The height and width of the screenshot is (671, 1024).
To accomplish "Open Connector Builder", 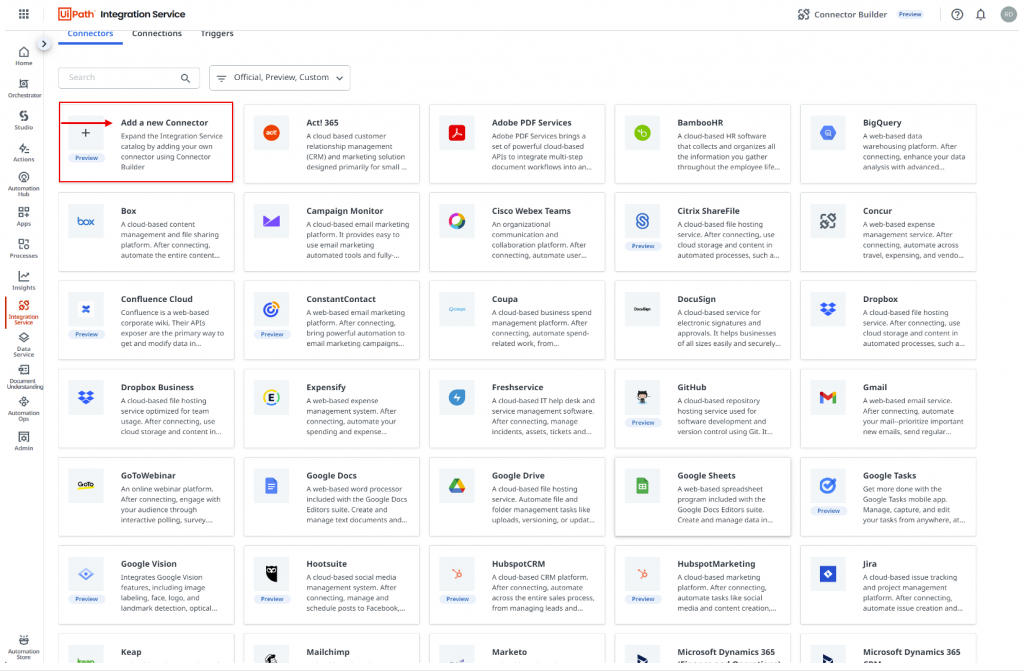I will pyautogui.click(x=842, y=14).
